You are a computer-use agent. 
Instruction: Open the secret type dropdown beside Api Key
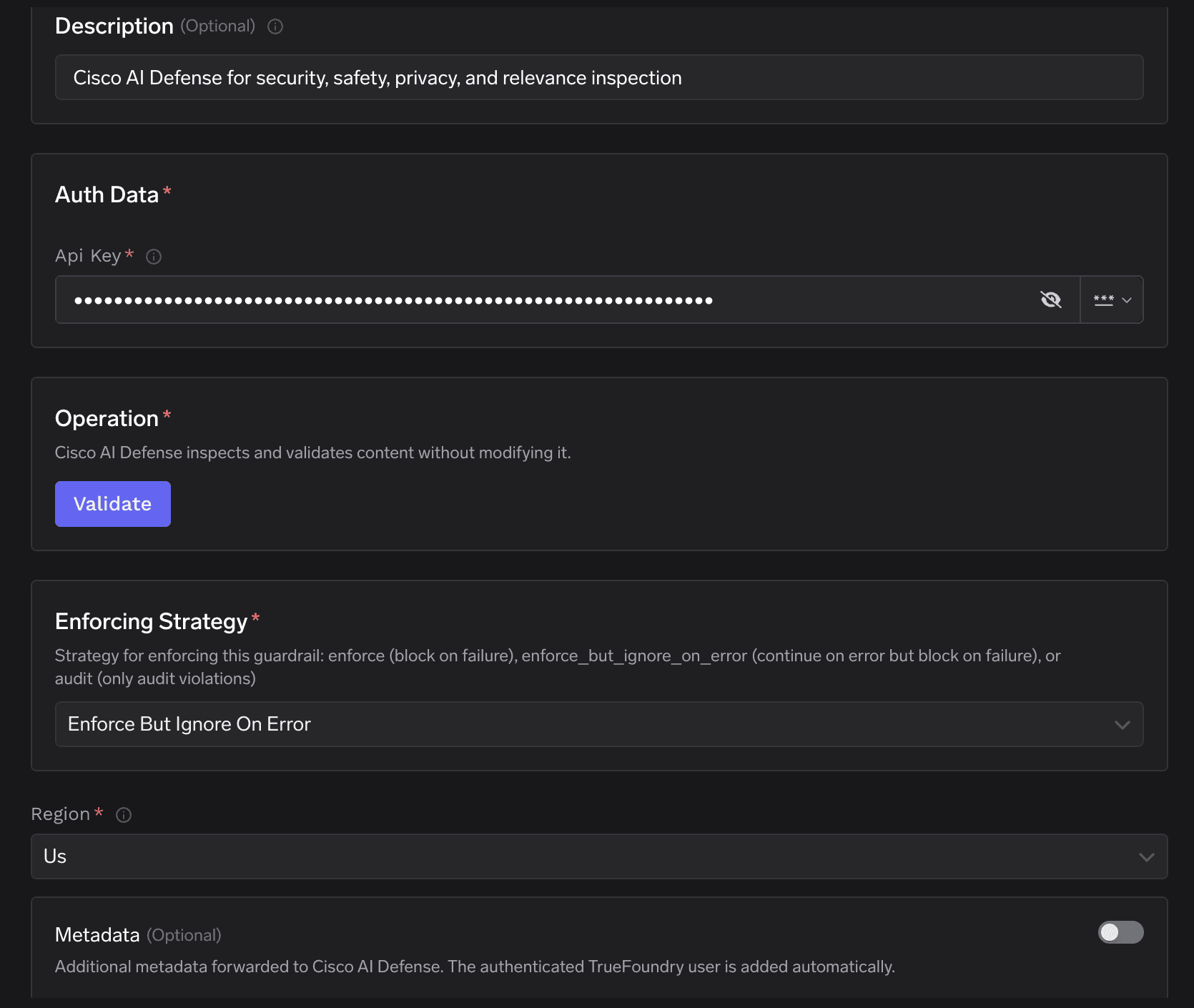click(x=1112, y=300)
